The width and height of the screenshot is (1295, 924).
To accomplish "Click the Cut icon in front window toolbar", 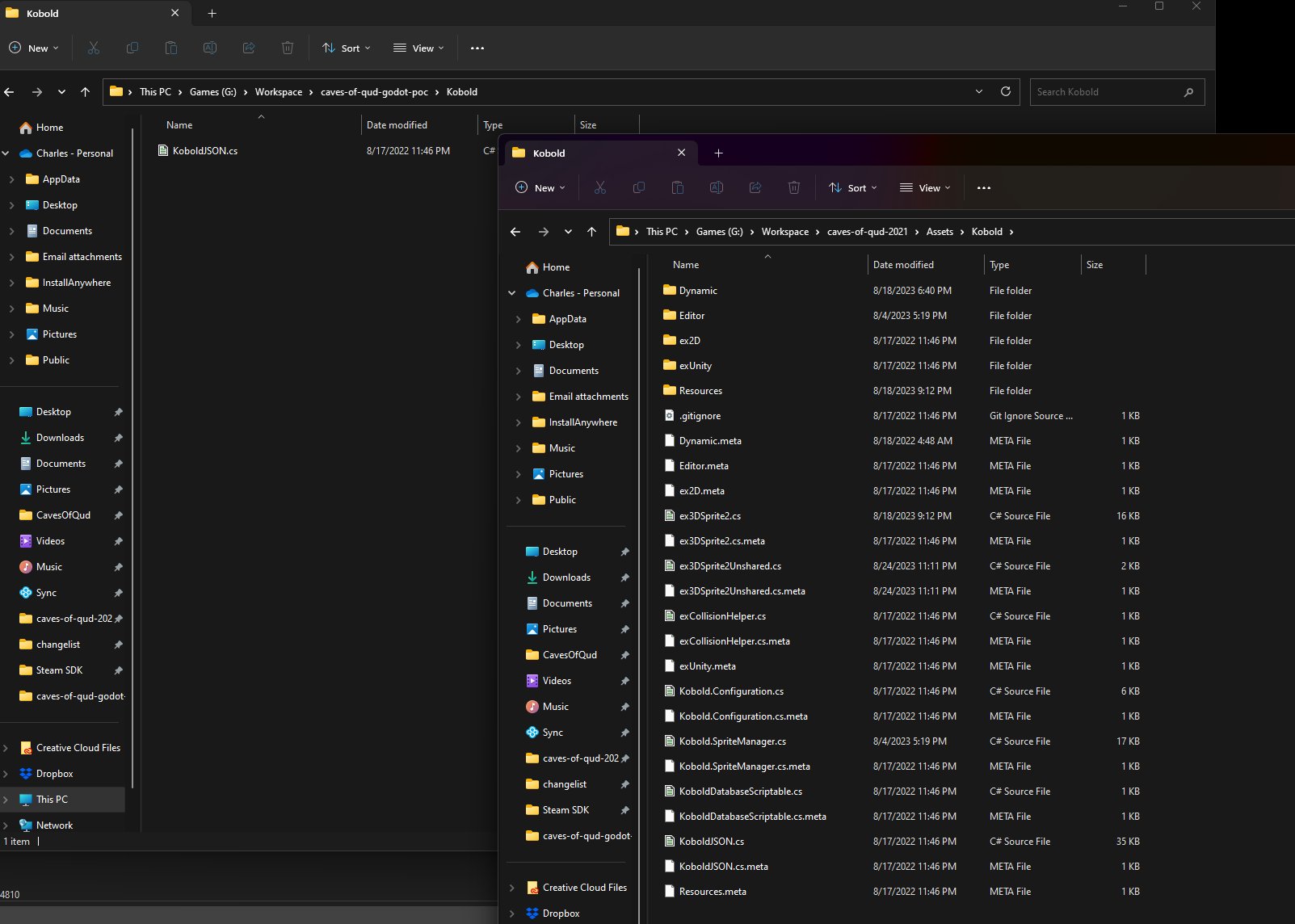I will coord(600,187).
